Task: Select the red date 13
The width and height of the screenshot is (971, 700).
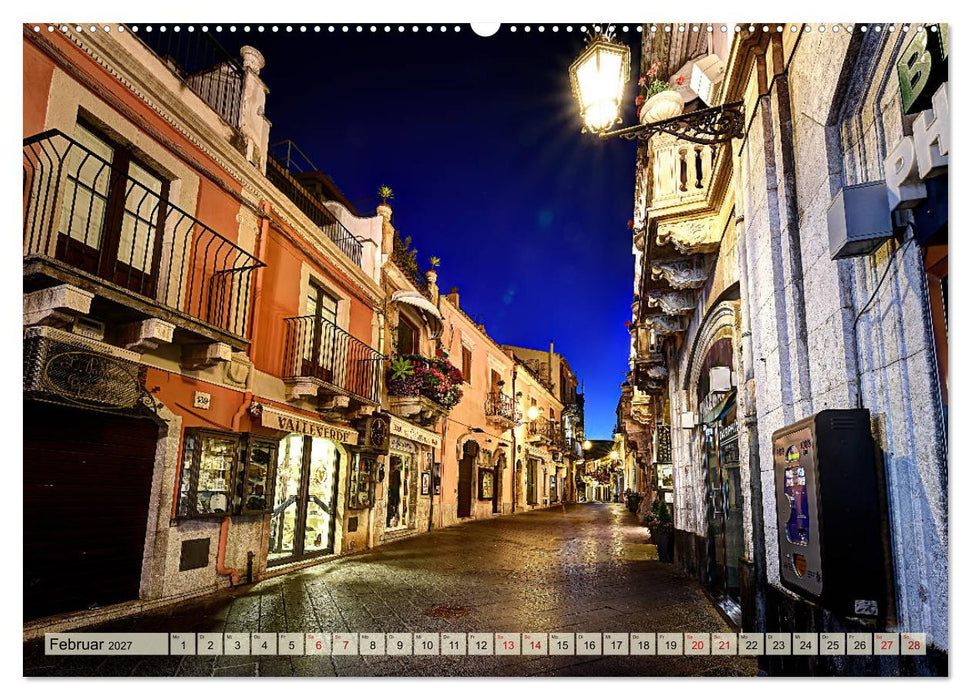Action: 508,644
